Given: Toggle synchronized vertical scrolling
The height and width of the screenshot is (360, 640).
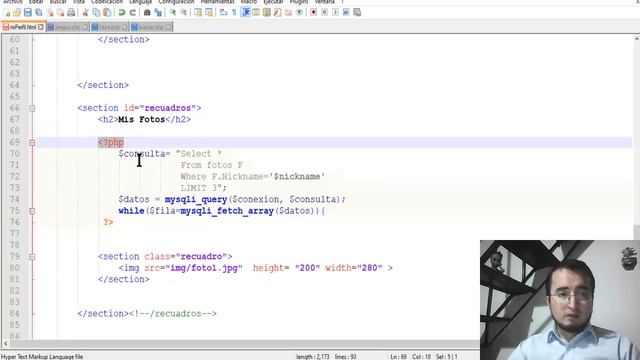Looking at the screenshot, I should [x=198, y=12].
